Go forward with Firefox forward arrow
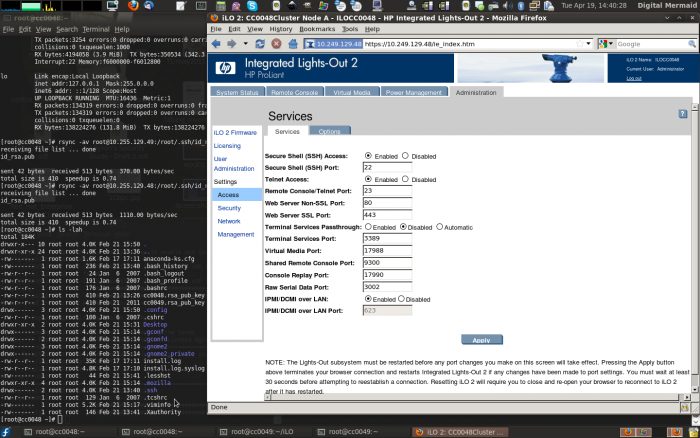This screenshot has height=438, width=700. click(231, 44)
